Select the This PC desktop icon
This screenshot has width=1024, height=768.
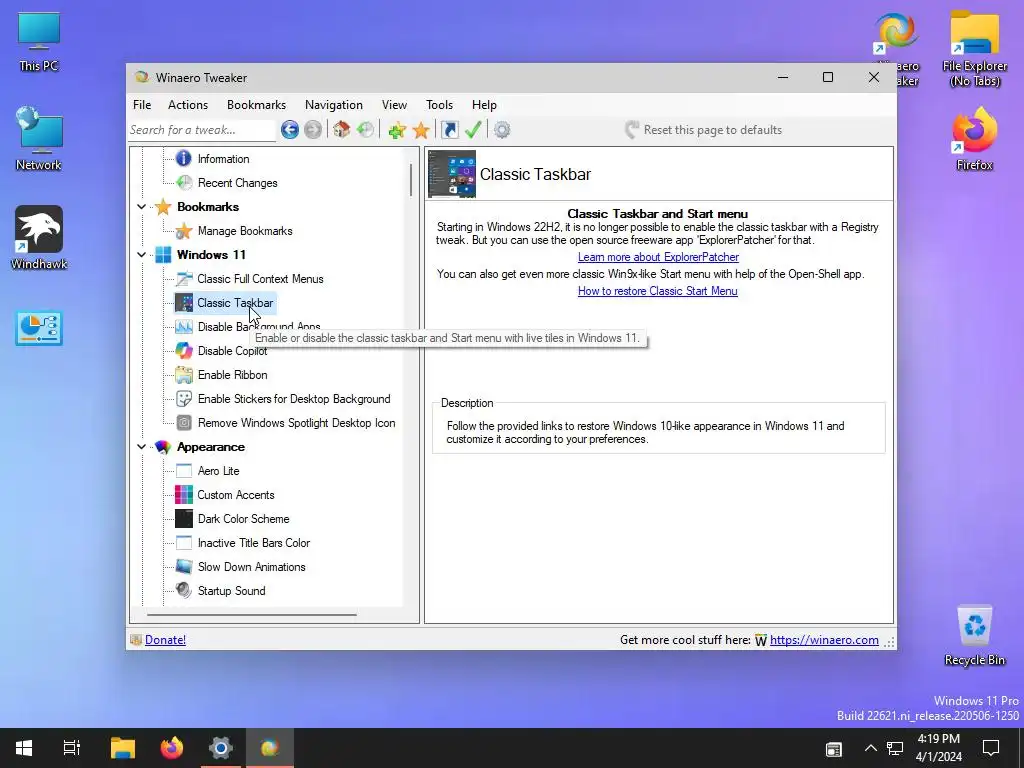39,42
